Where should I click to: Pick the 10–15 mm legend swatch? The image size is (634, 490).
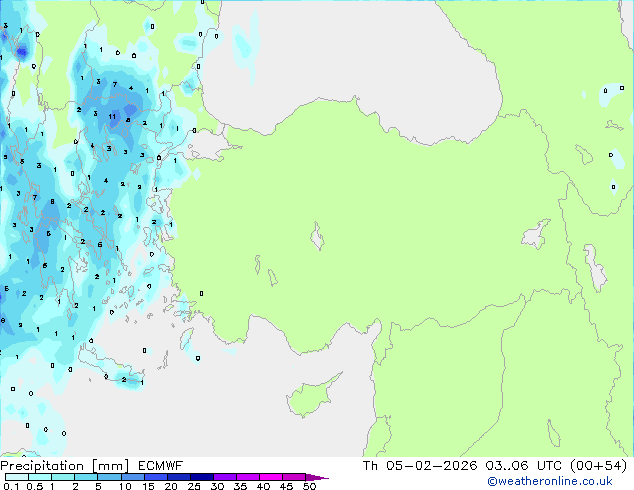pyautogui.click(x=132, y=477)
